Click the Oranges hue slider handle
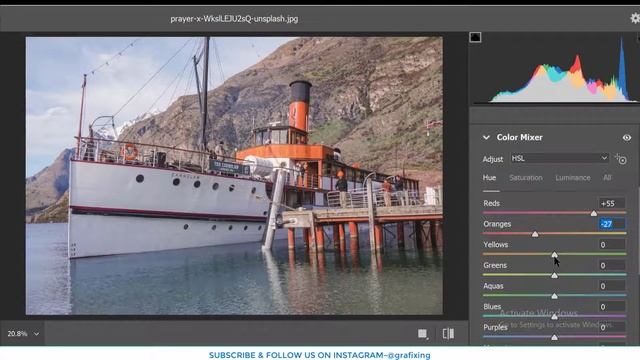640x360 pixels. point(535,234)
